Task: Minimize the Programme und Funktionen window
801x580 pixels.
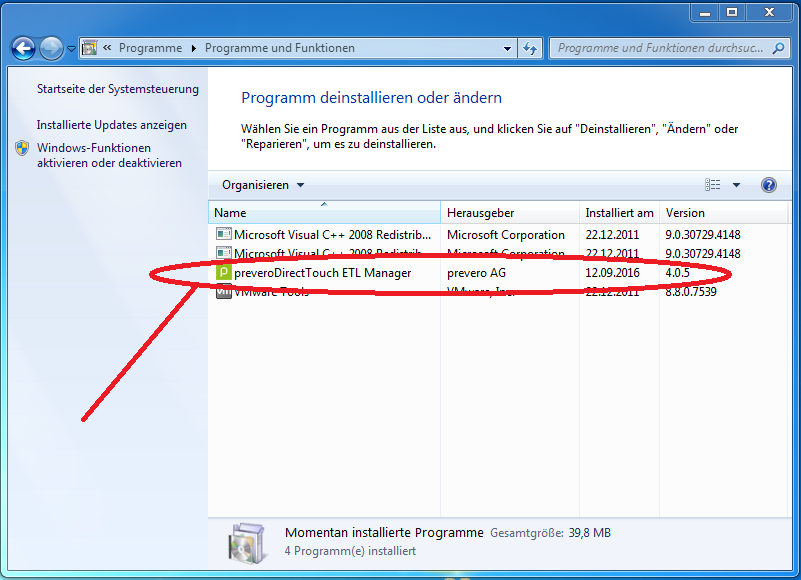Action: click(x=705, y=12)
